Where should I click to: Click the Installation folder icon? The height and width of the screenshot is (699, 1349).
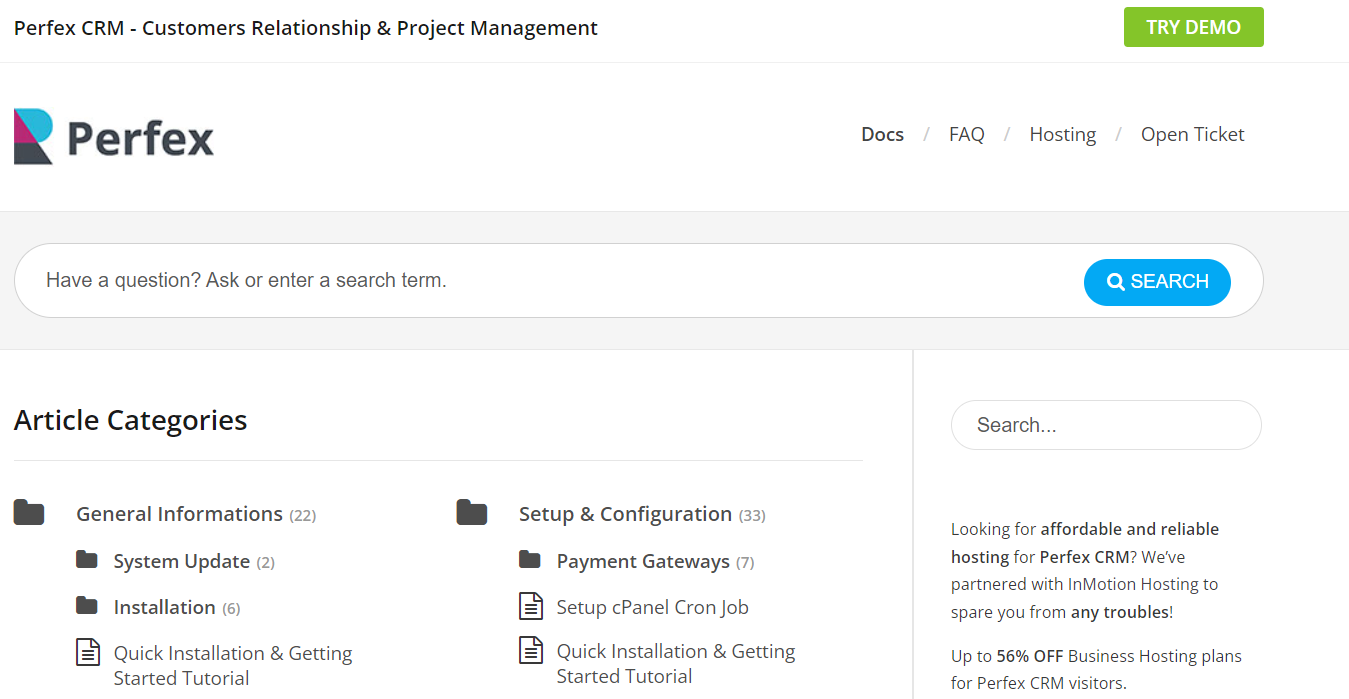pos(87,606)
